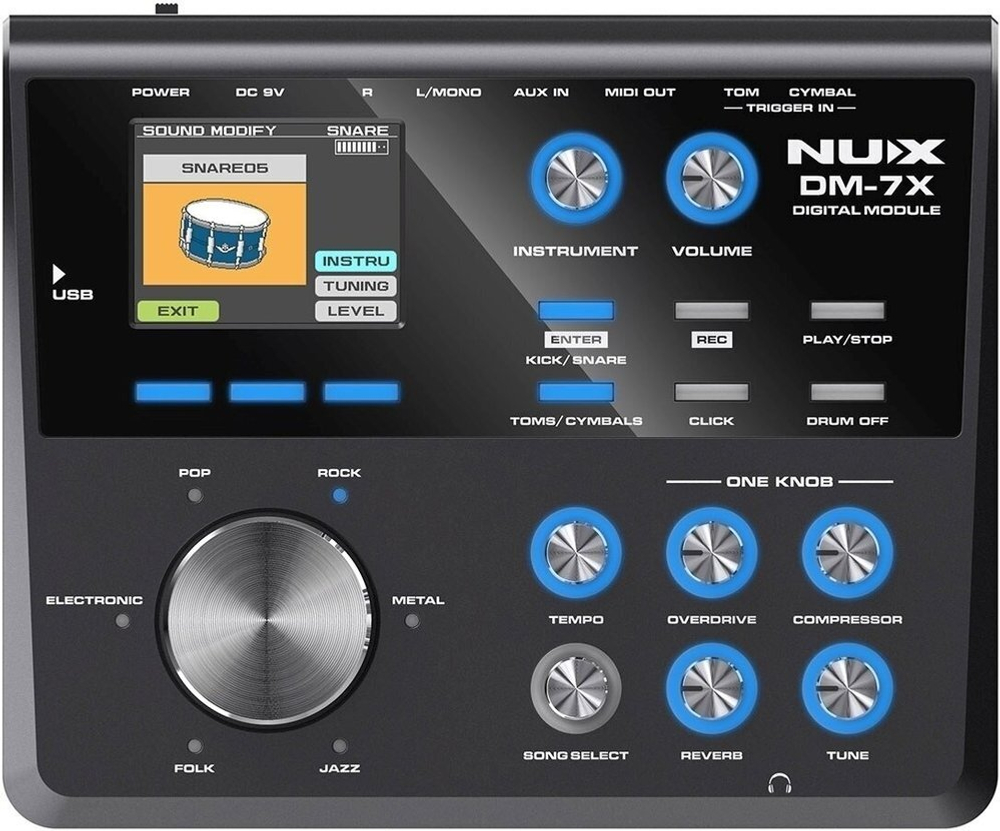Select the METAL kit indicator LED

point(412,621)
